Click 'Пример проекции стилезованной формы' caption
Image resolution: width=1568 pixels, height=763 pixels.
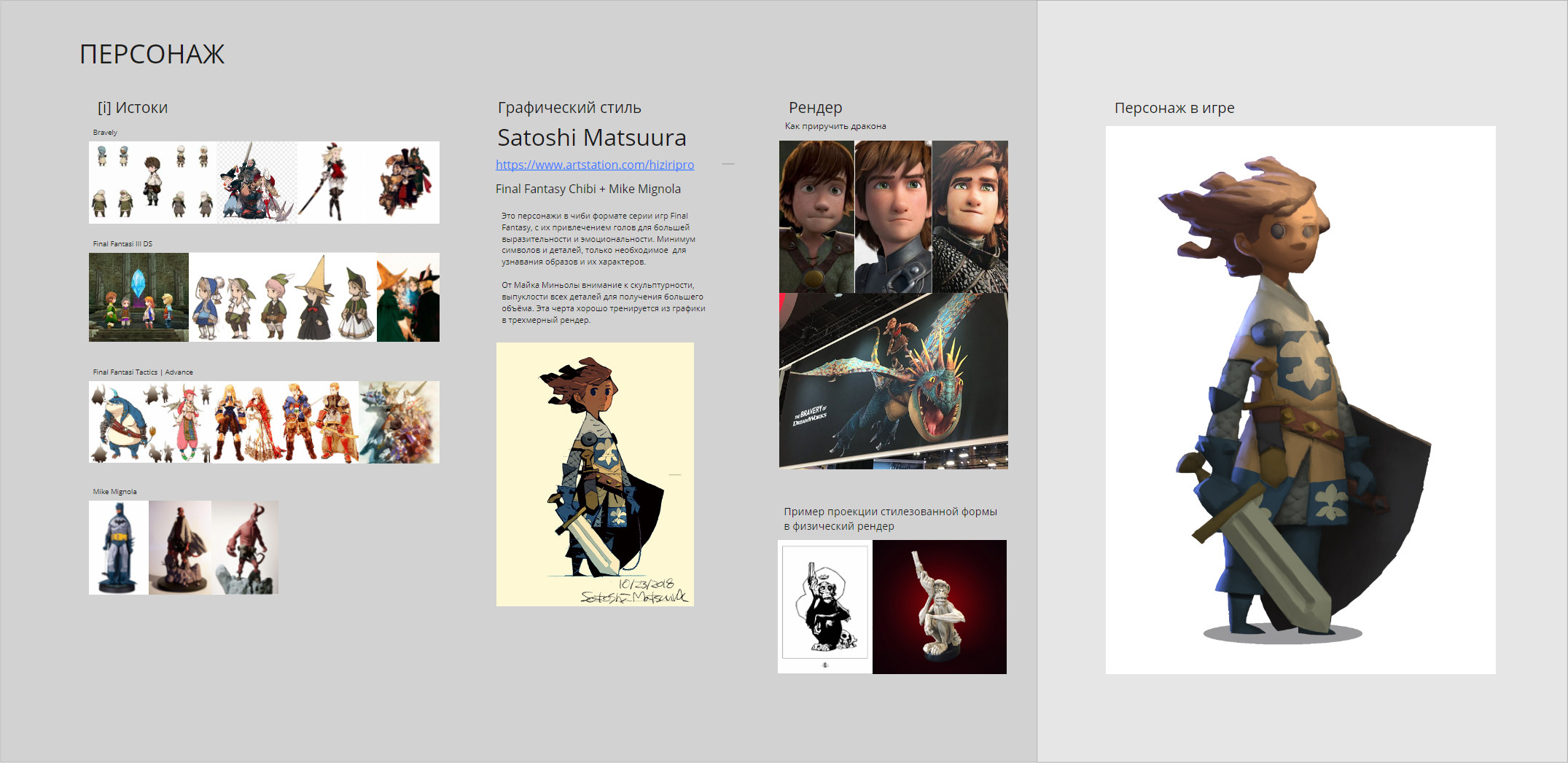(x=890, y=519)
